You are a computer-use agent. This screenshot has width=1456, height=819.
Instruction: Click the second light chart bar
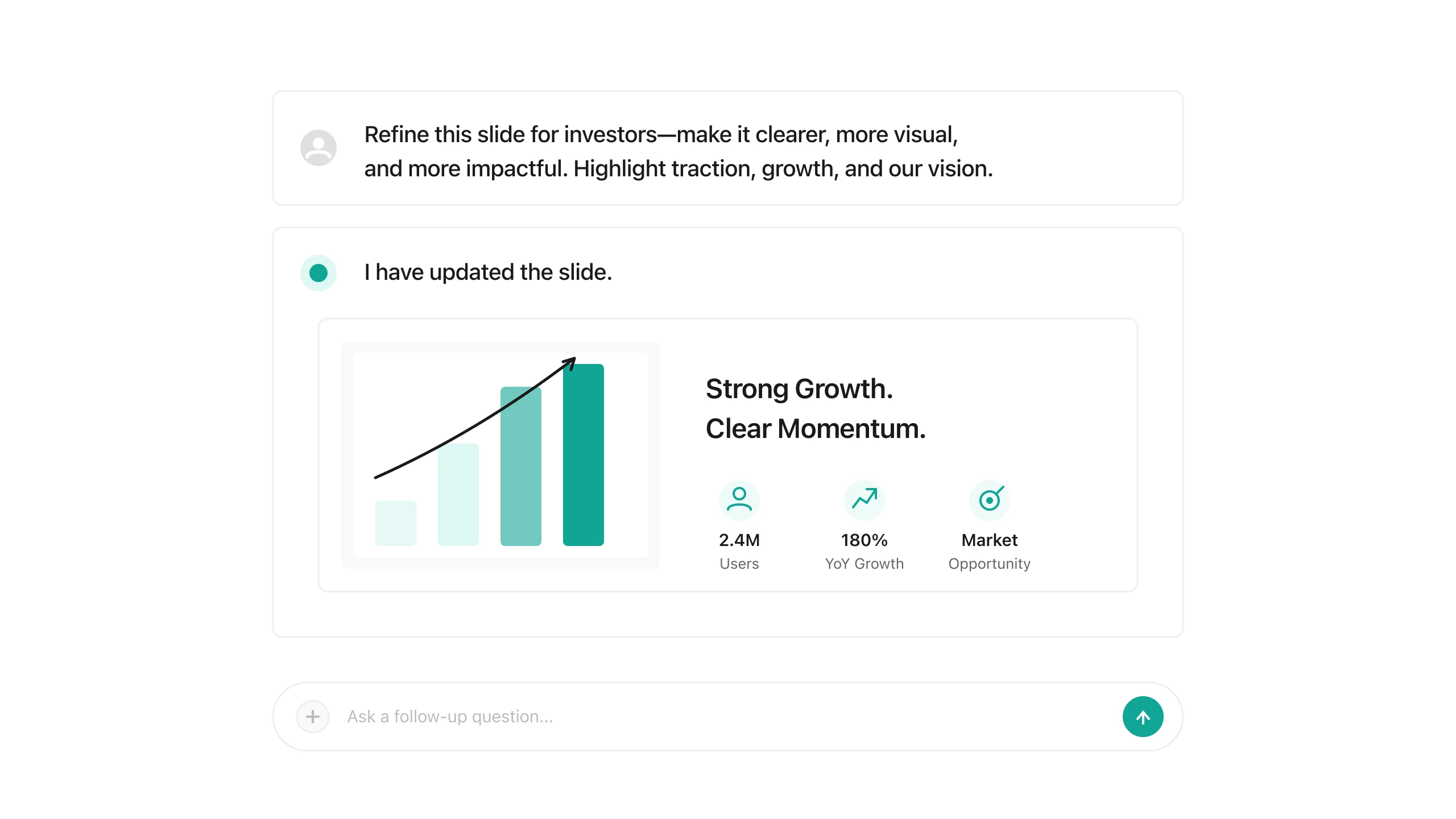(458, 495)
